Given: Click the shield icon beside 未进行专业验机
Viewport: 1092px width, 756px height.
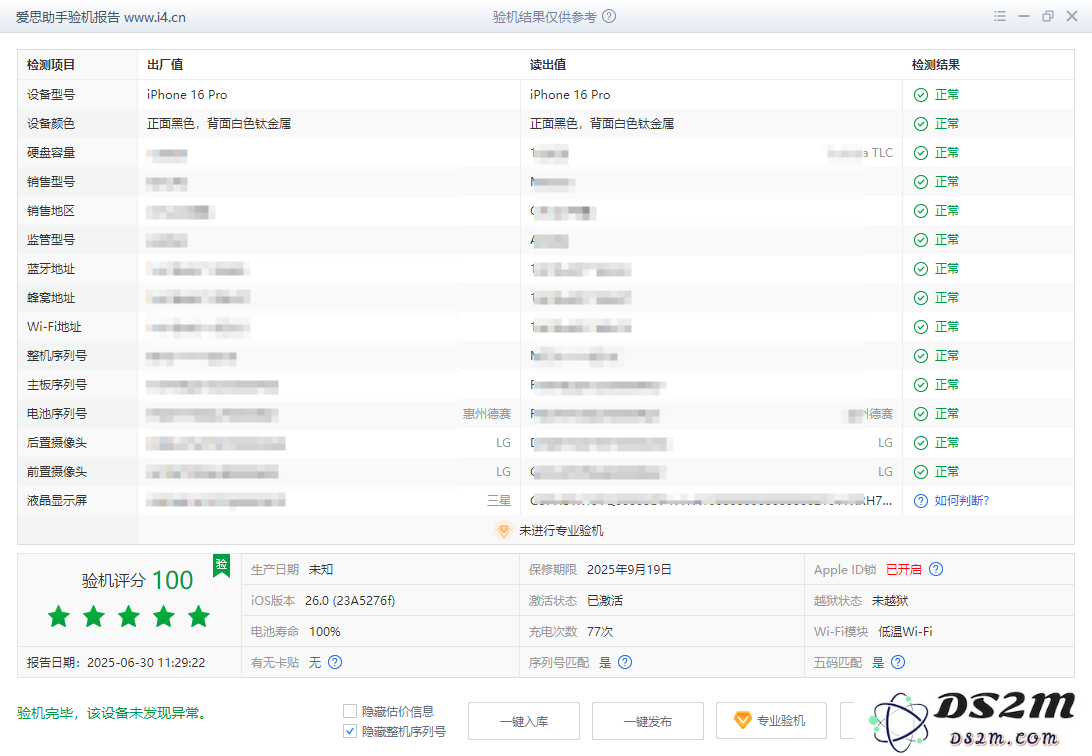Looking at the screenshot, I should tap(503, 530).
